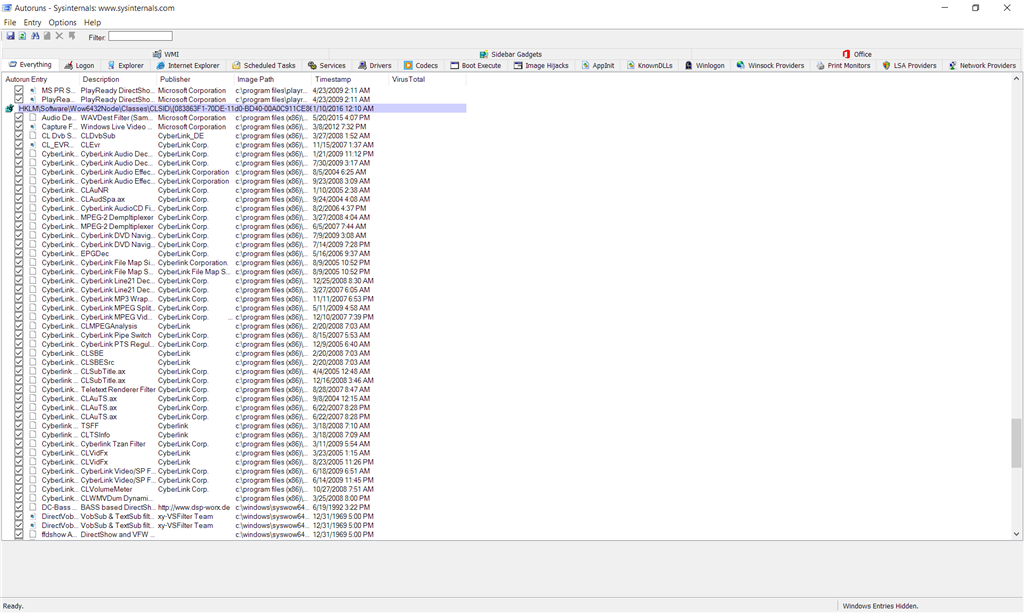
Task: Click the Cyberlink_DE publisher cell
Action: point(180,136)
